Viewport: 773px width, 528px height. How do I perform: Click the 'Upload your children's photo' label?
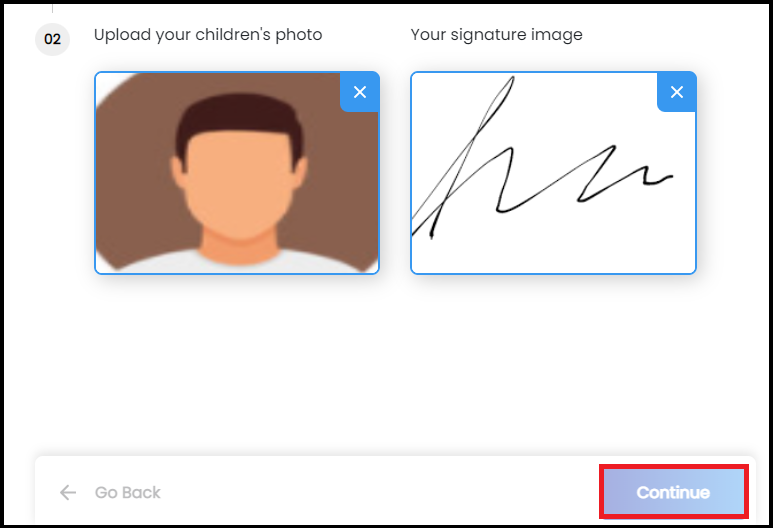(208, 35)
